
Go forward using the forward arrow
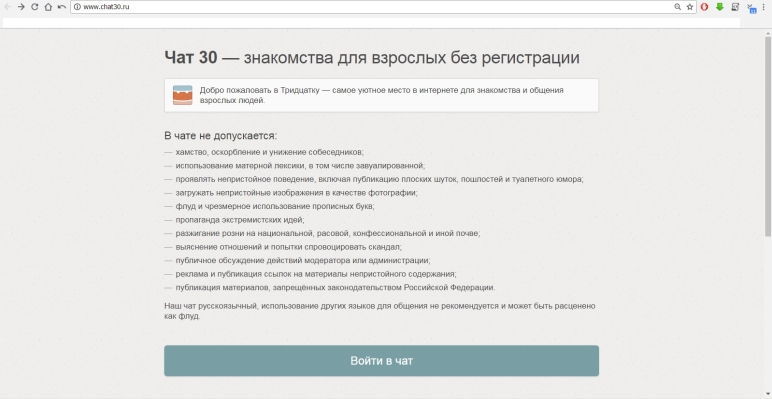click(x=21, y=7)
